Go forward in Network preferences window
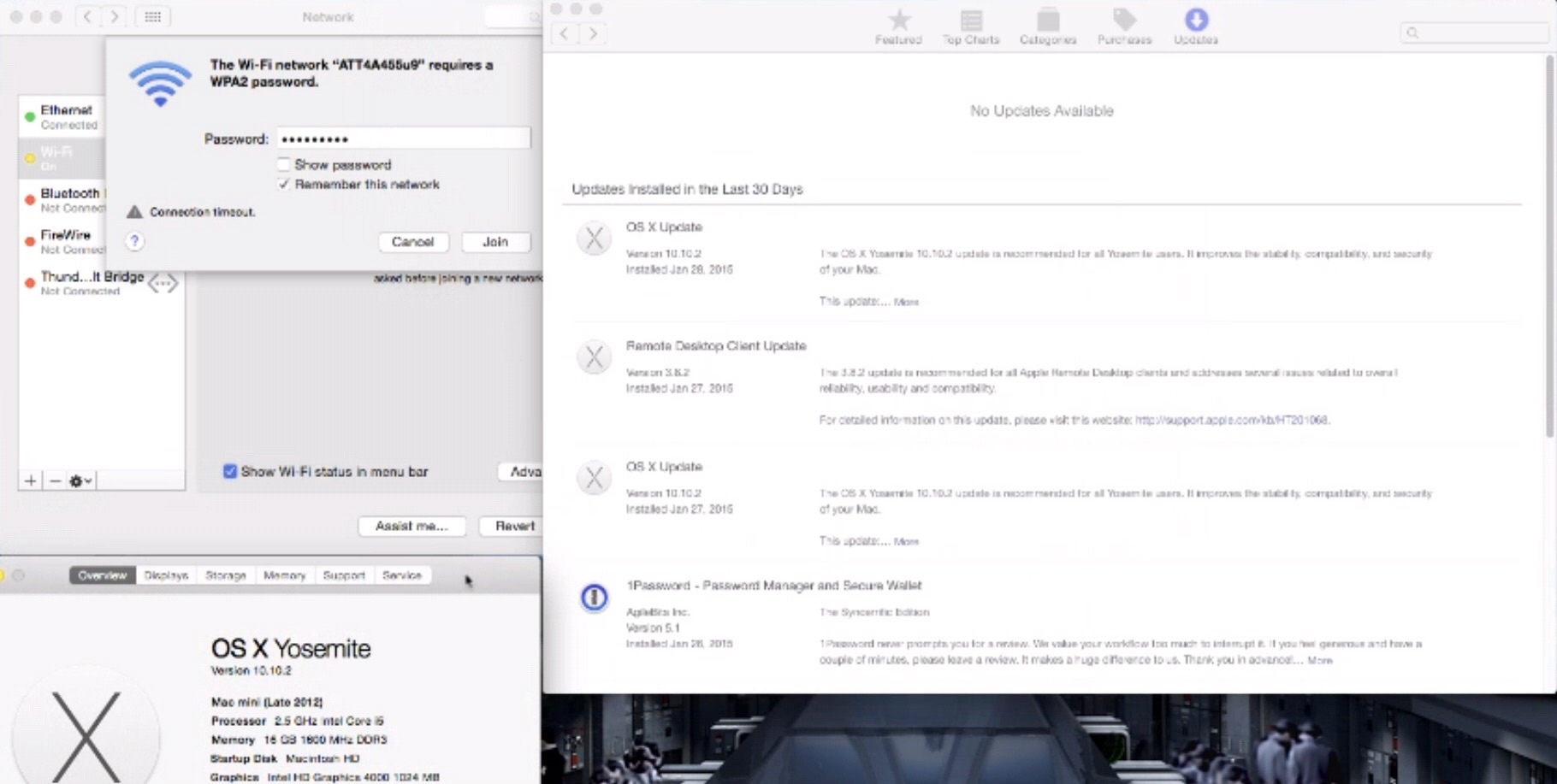 [x=114, y=16]
